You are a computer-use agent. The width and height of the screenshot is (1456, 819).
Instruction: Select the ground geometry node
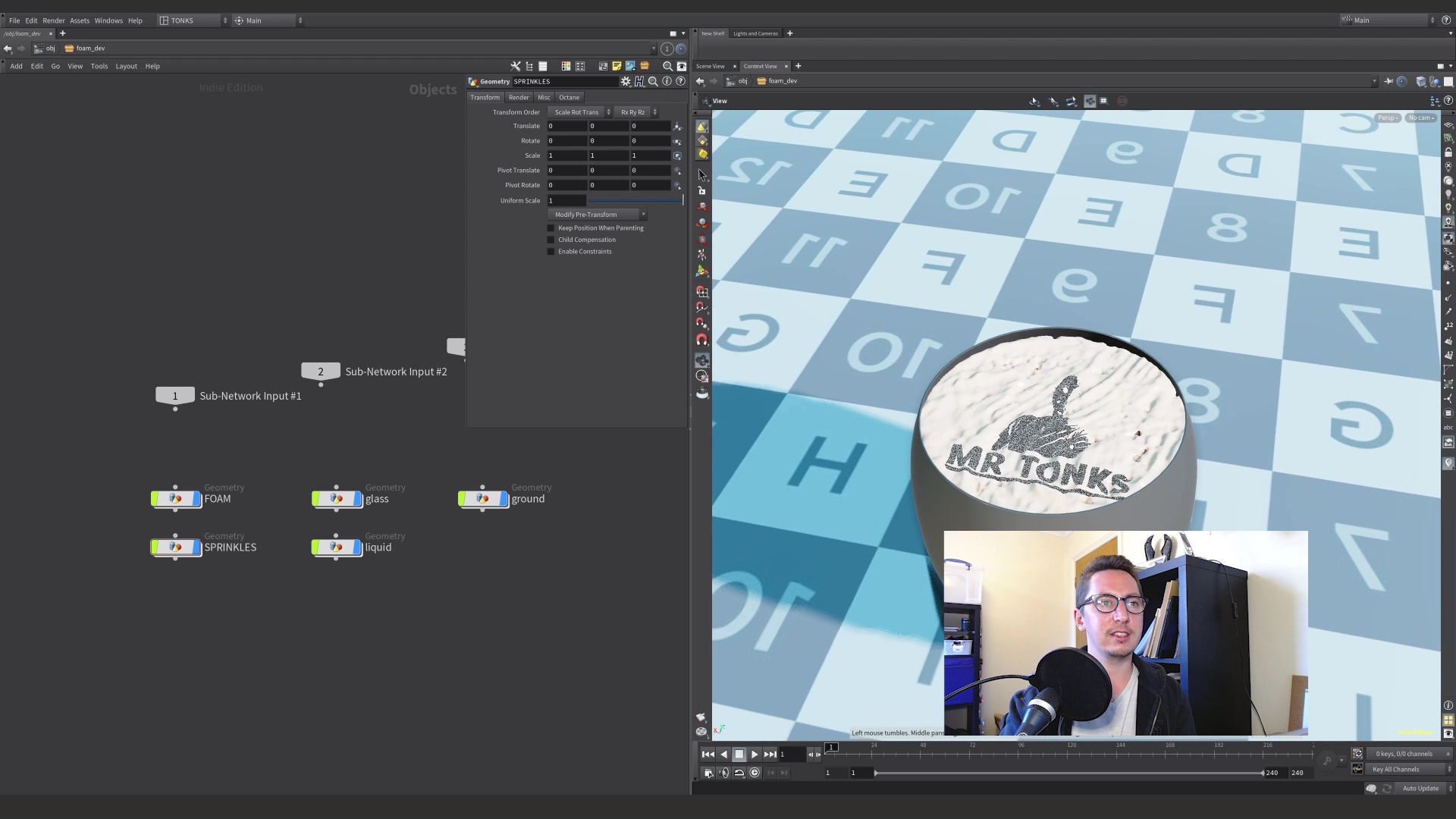click(x=482, y=498)
